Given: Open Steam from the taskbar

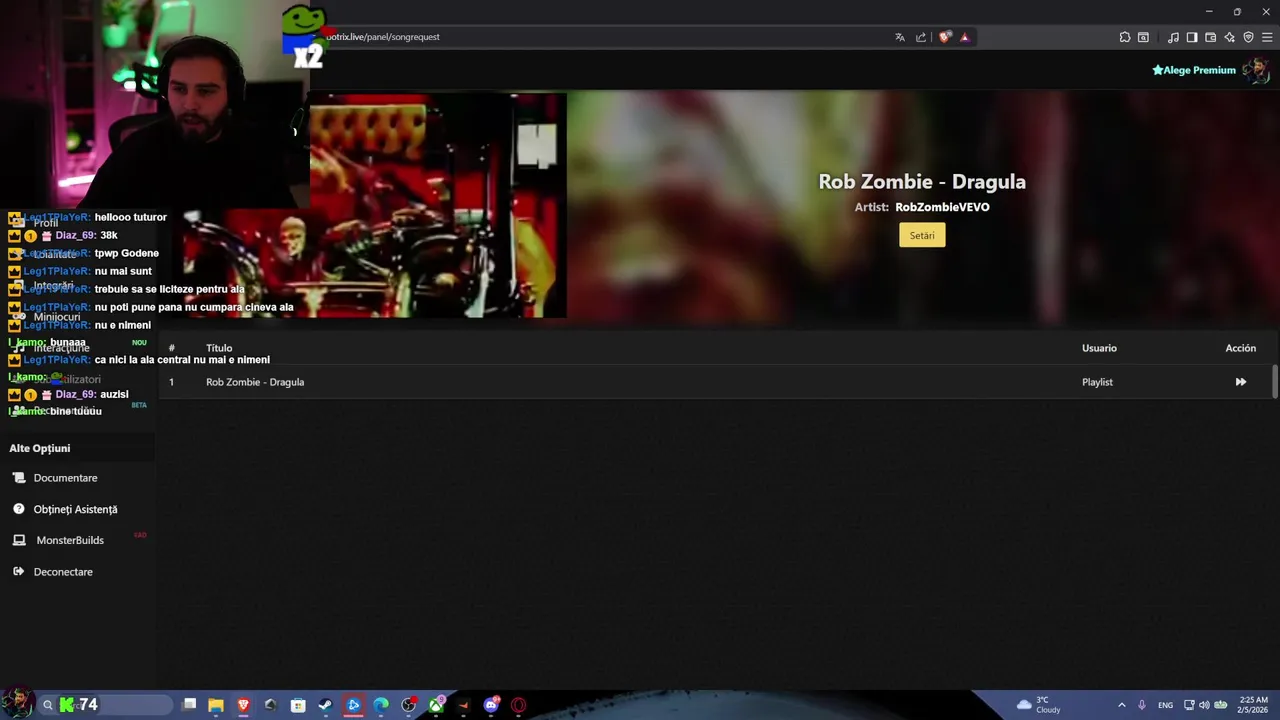Looking at the screenshot, I should coord(325,705).
